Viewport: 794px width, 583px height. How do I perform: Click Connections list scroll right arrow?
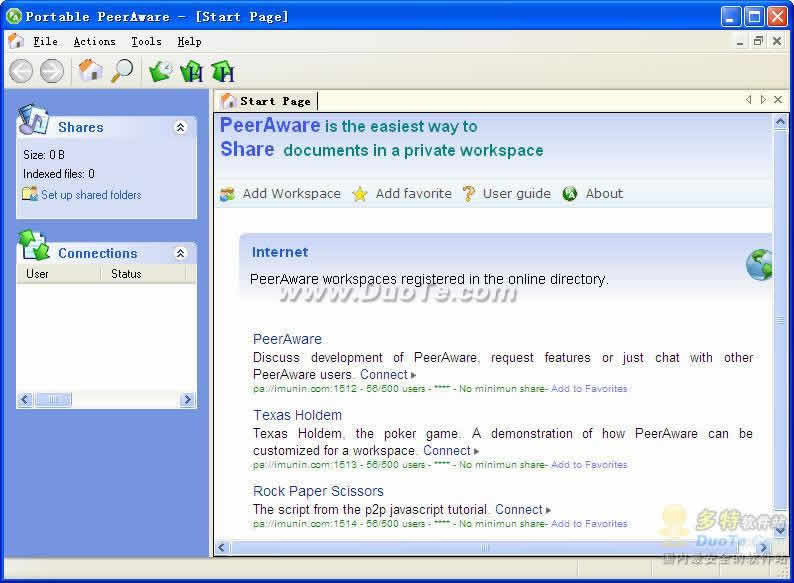pyautogui.click(x=188, y=400)
